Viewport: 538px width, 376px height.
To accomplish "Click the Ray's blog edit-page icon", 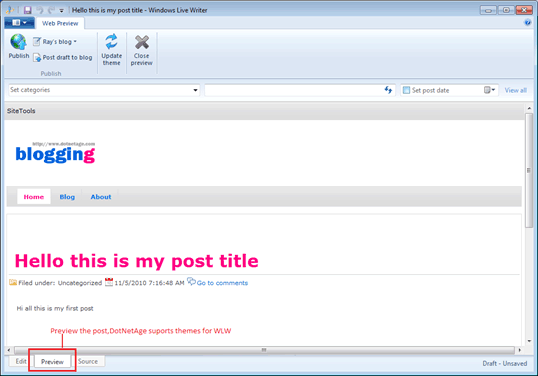I will point(37,42).
